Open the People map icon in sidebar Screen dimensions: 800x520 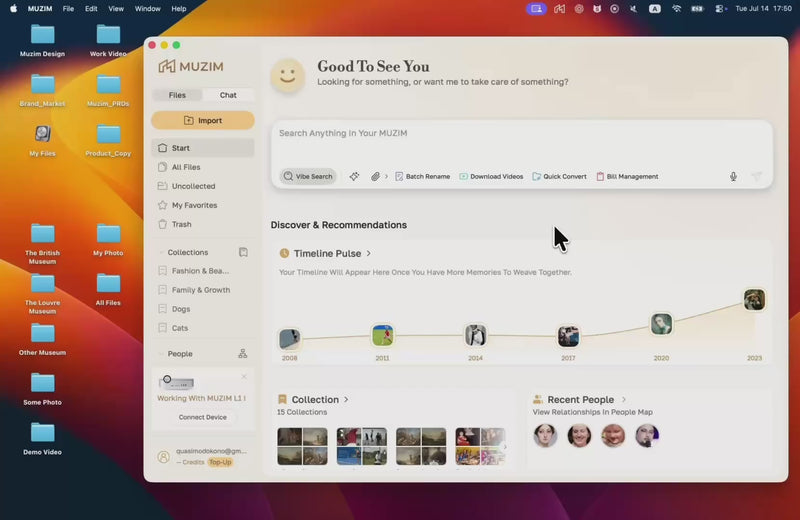coord(243,354)
